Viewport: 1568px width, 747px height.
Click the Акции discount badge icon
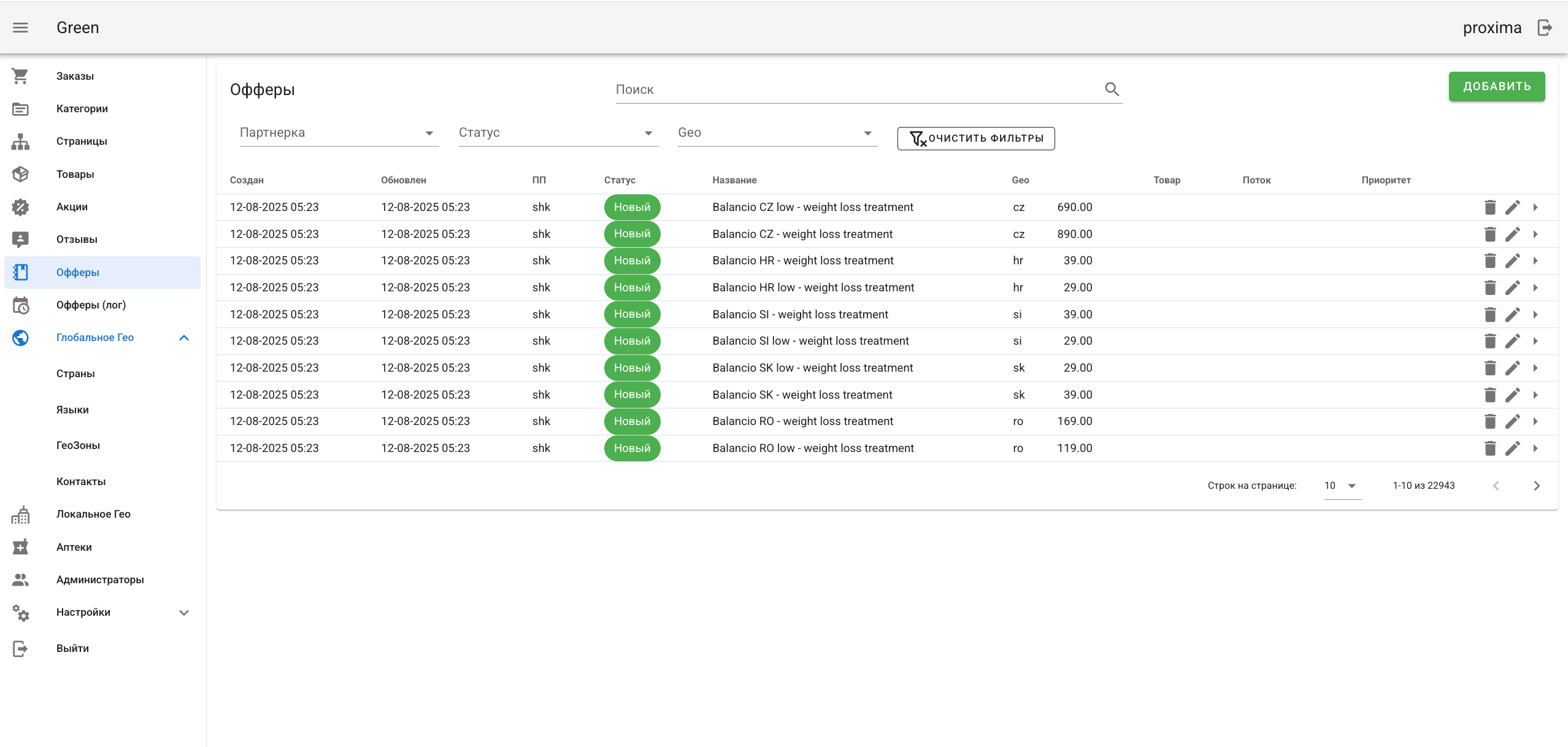tap(20, 207)
